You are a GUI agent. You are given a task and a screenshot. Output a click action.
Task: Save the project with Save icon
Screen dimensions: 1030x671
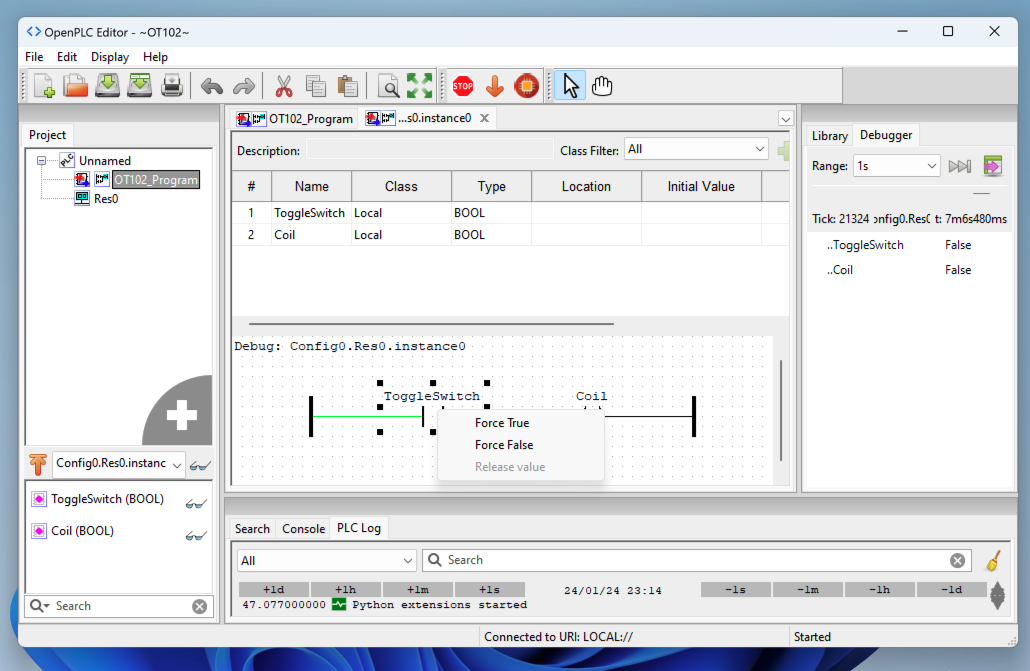coord(107,86)
